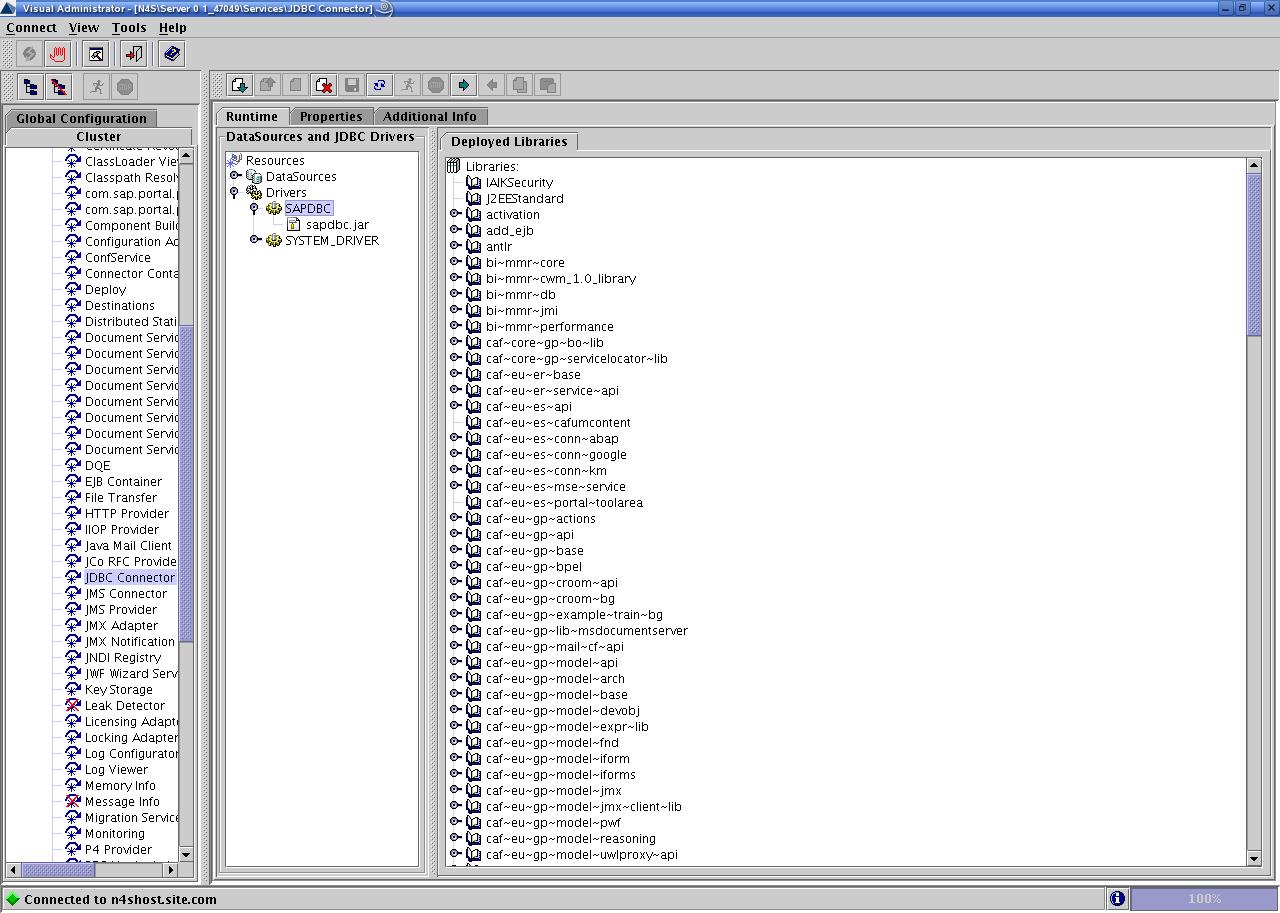Click the door exit icon in toolbar
1280x913 pixels.
134,54
